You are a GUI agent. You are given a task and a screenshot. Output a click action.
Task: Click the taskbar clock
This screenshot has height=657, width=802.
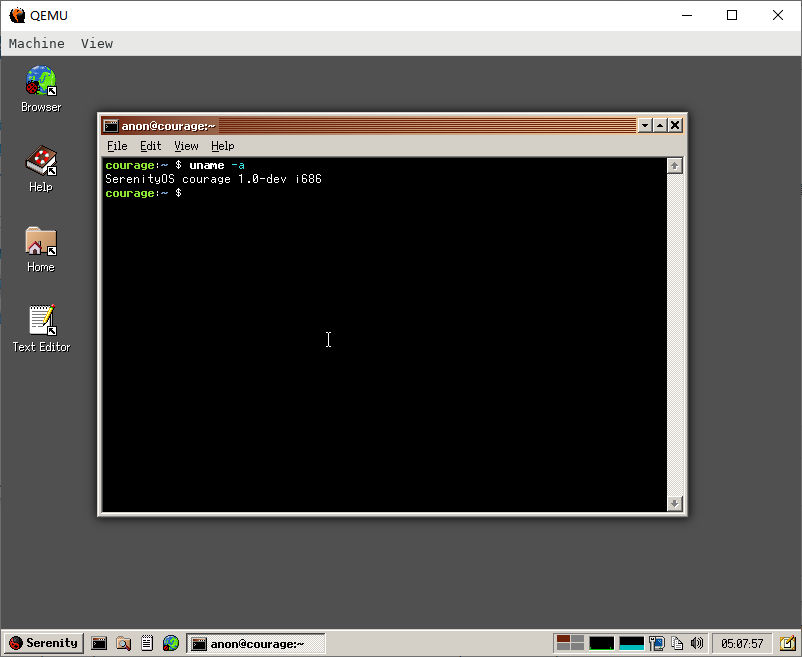pos(742,643)
